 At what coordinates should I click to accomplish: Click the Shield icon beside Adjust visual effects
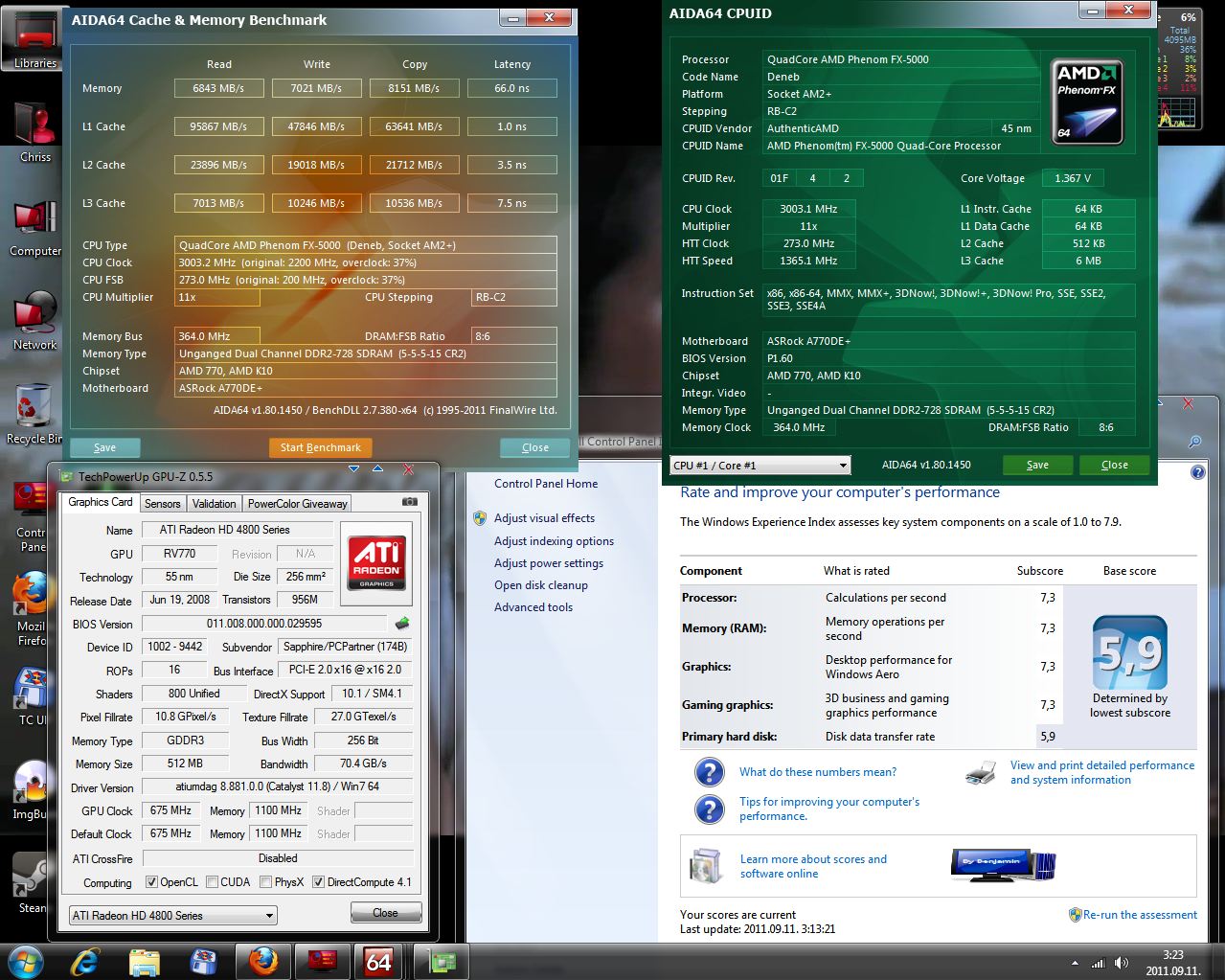click(480, 518)
